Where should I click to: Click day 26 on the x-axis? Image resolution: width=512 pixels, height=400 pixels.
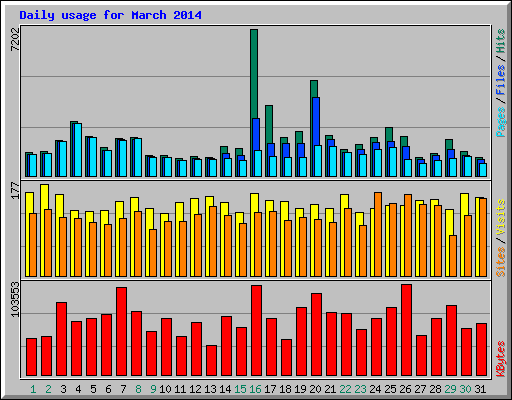coord(405,389)
